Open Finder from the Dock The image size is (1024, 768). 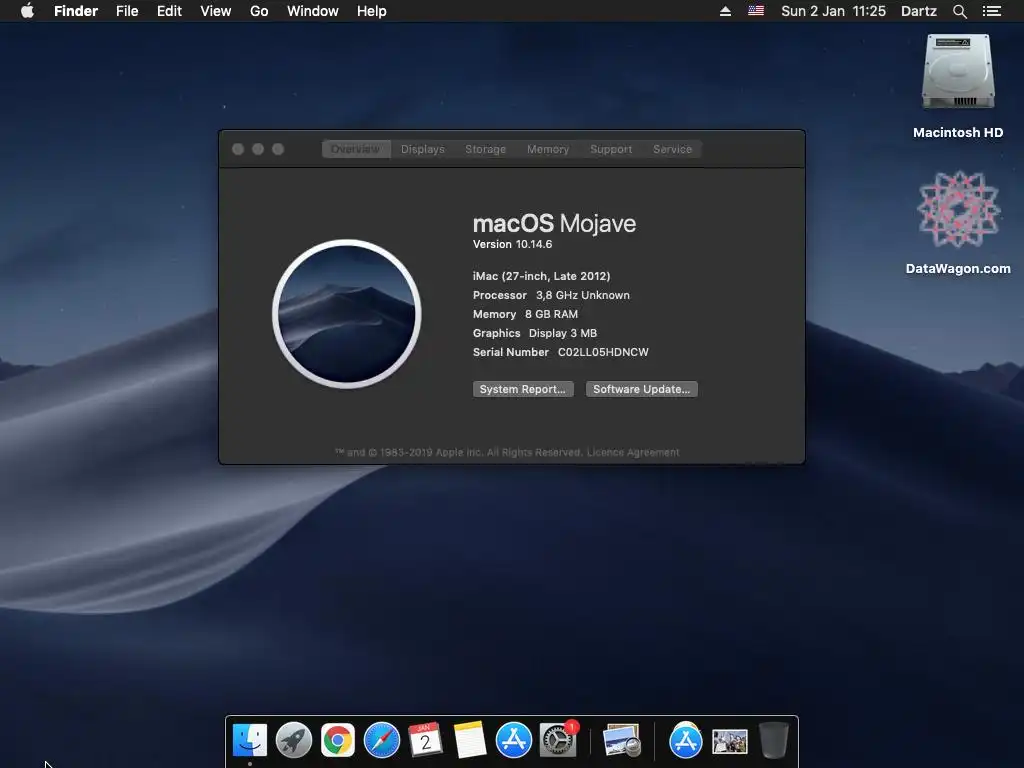249,741
